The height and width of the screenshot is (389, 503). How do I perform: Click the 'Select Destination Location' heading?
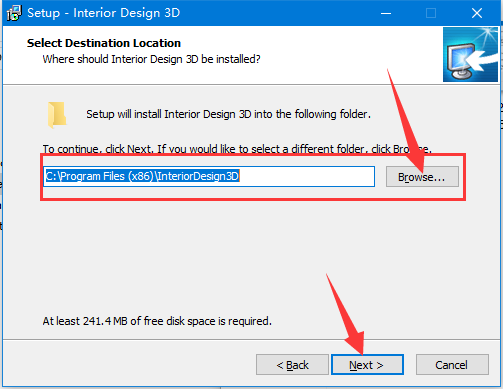point(104,43)
